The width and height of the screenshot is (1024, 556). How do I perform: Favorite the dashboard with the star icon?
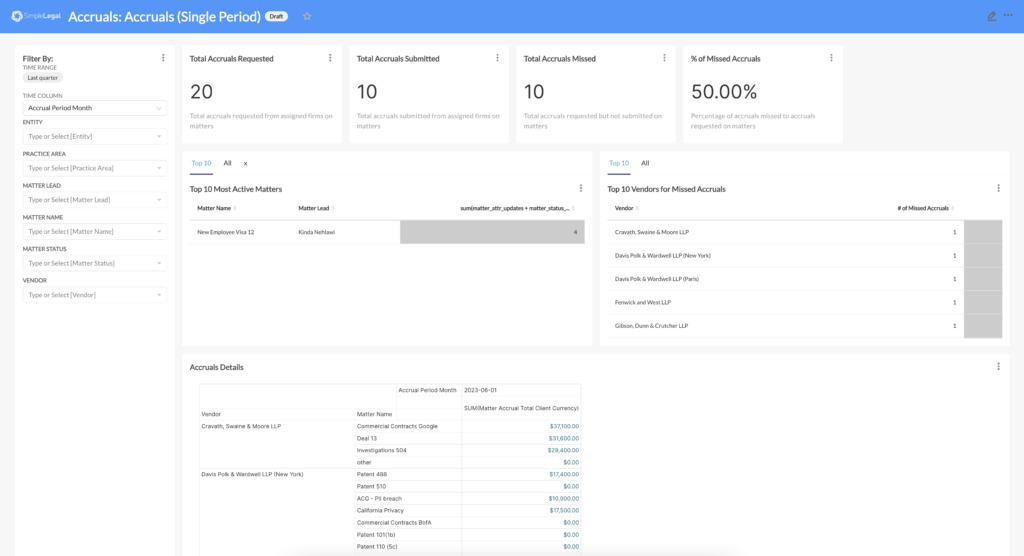[307, 16]
